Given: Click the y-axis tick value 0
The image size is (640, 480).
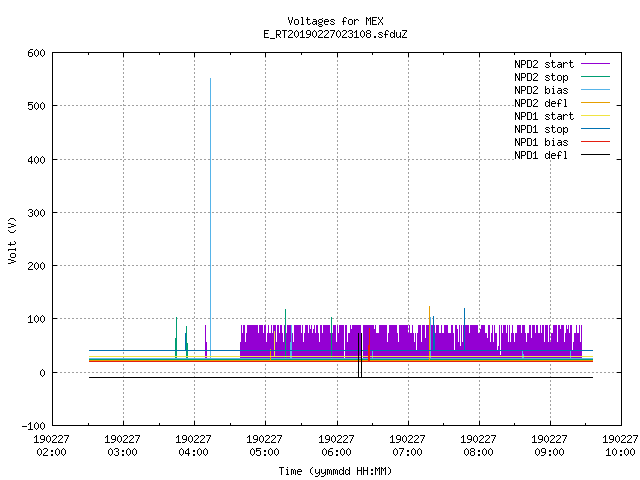Looking at the screenshot, I should point(42,373).
